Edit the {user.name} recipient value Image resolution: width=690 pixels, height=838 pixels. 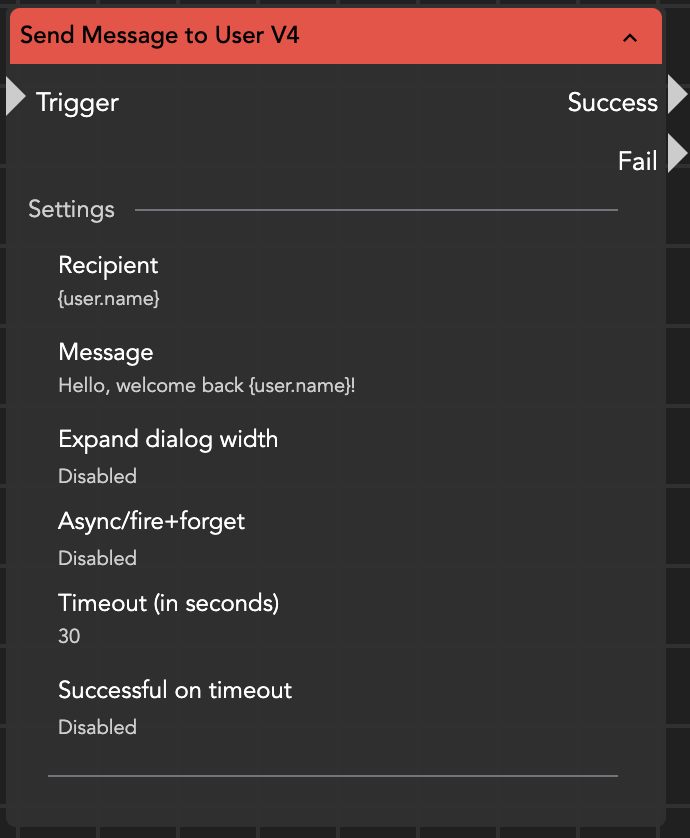pyautogui.click(x=109, y=298)
